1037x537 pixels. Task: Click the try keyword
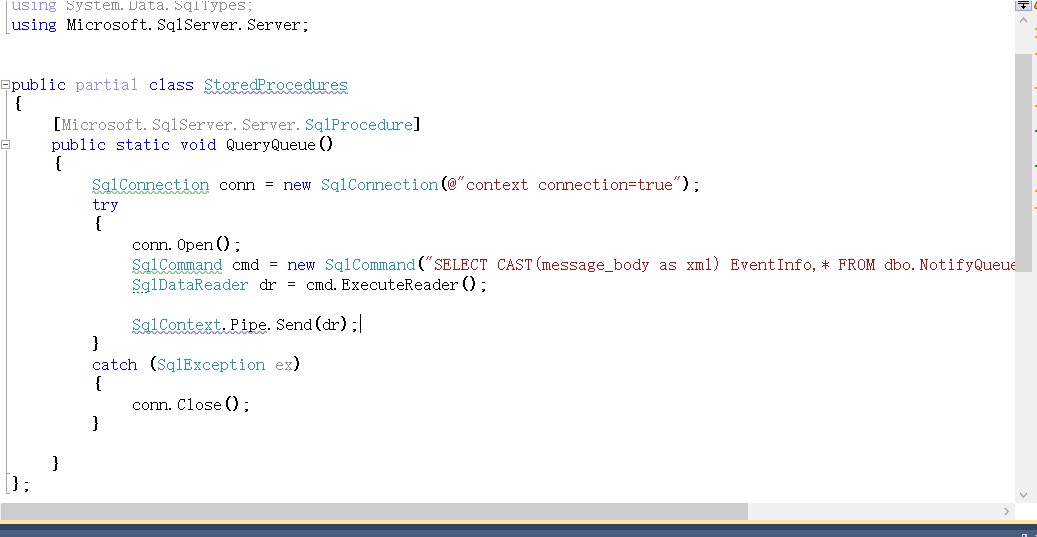point(105,205)
